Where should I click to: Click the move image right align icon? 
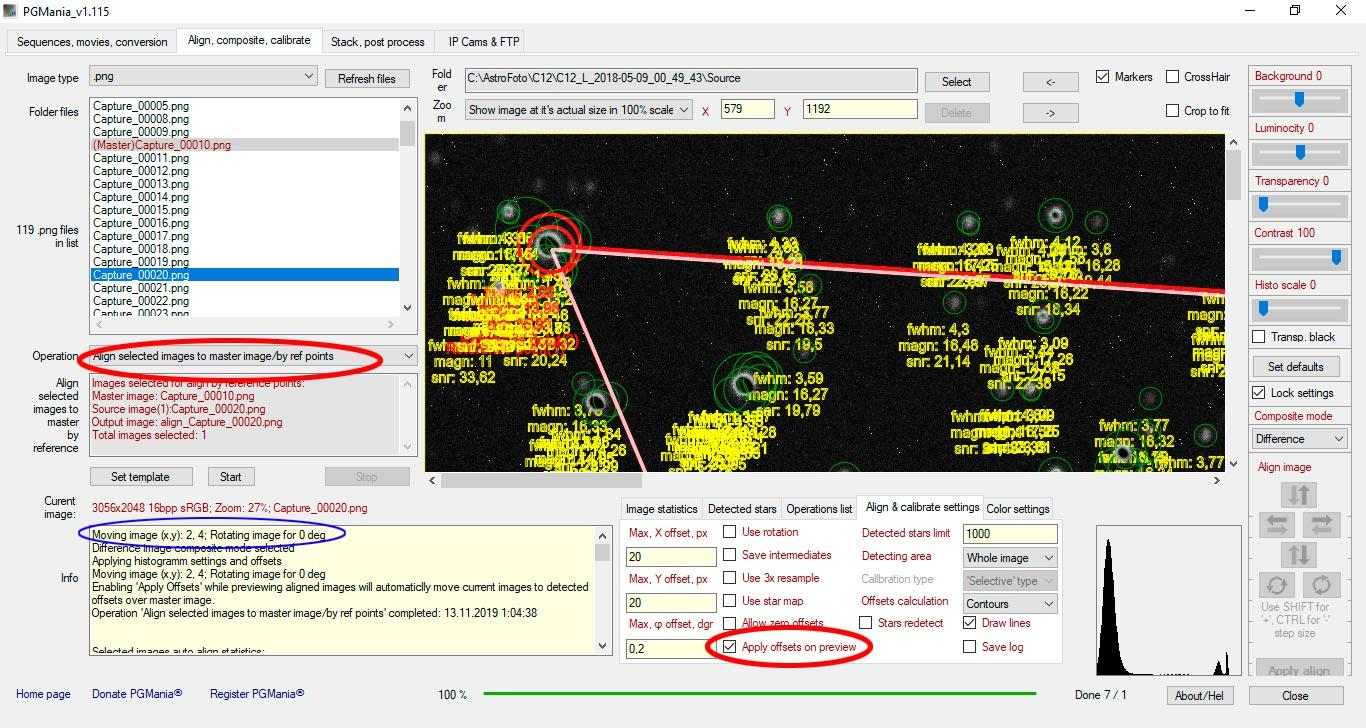point(1321,524)
